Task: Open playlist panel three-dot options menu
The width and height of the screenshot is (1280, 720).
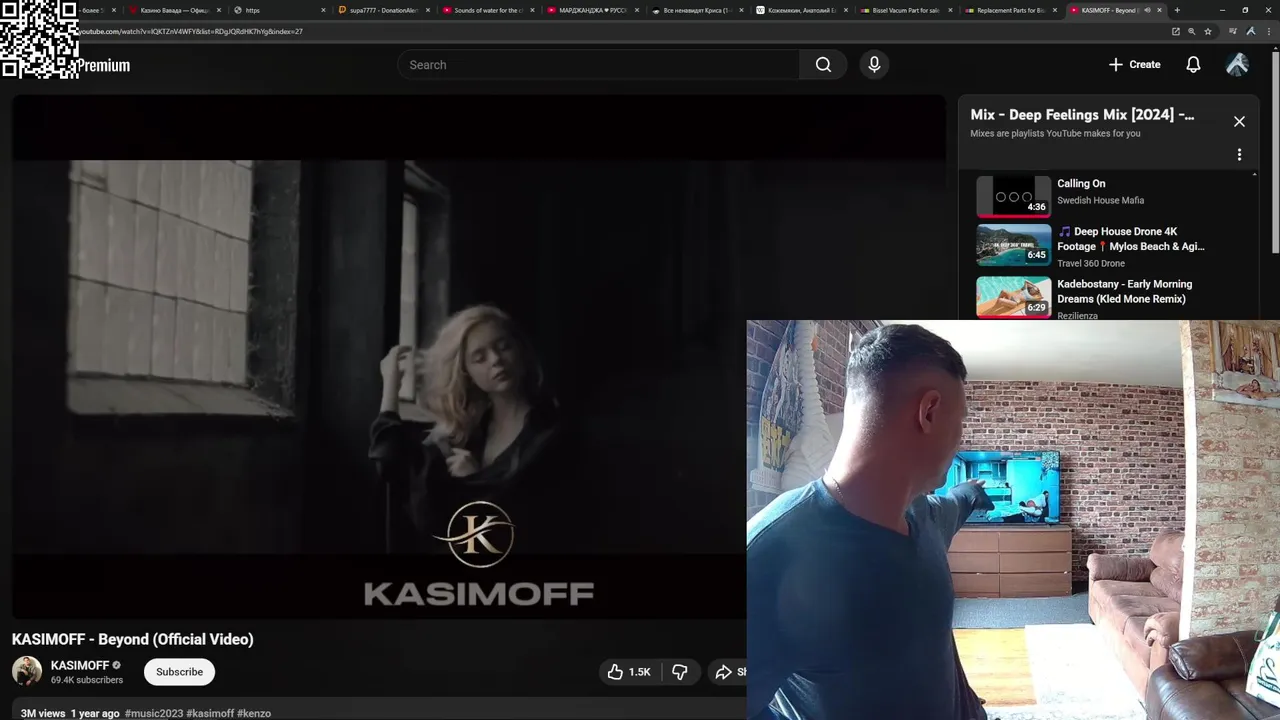Action: (1239, 155)
